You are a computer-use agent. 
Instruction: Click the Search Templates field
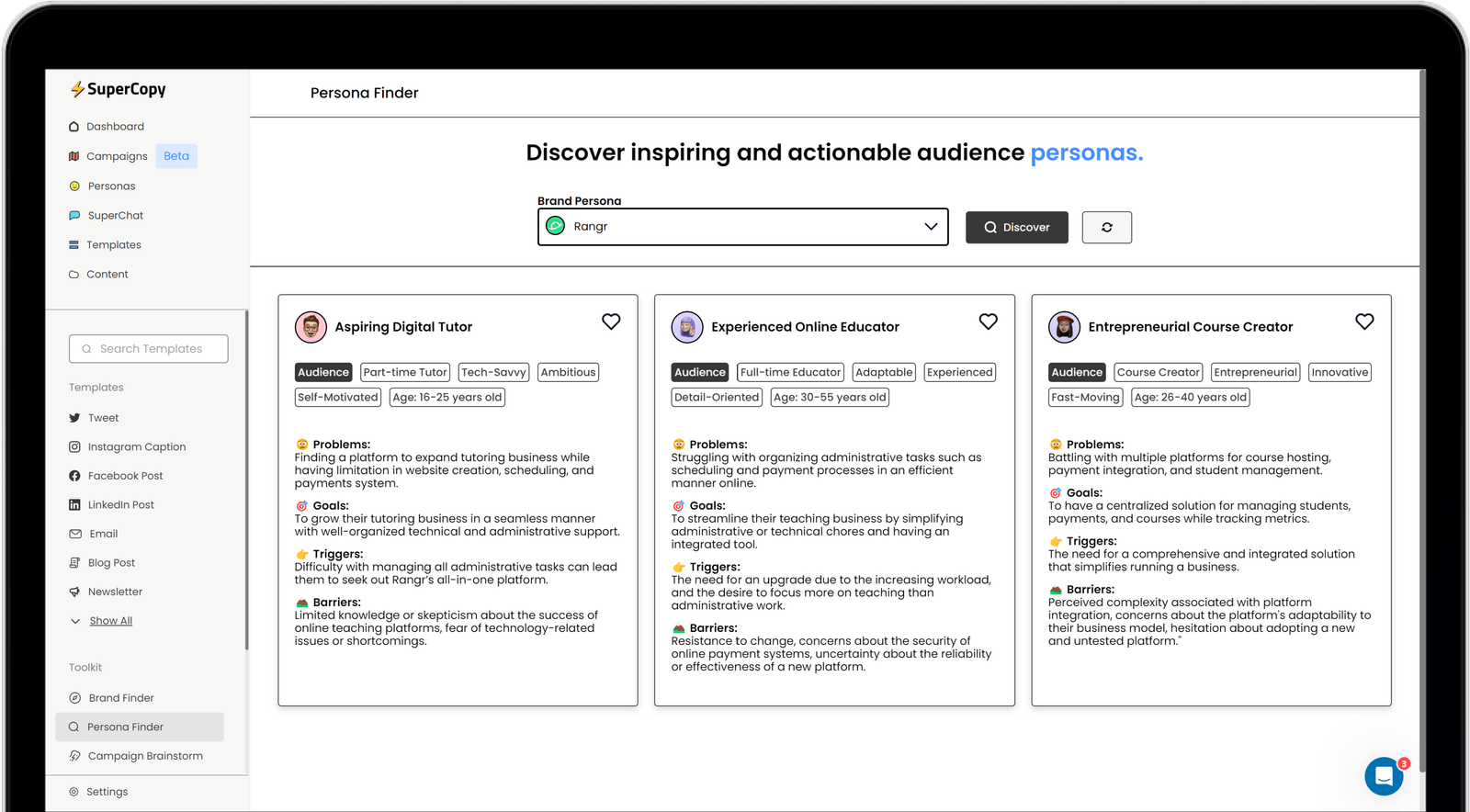[x=149, y=349]
